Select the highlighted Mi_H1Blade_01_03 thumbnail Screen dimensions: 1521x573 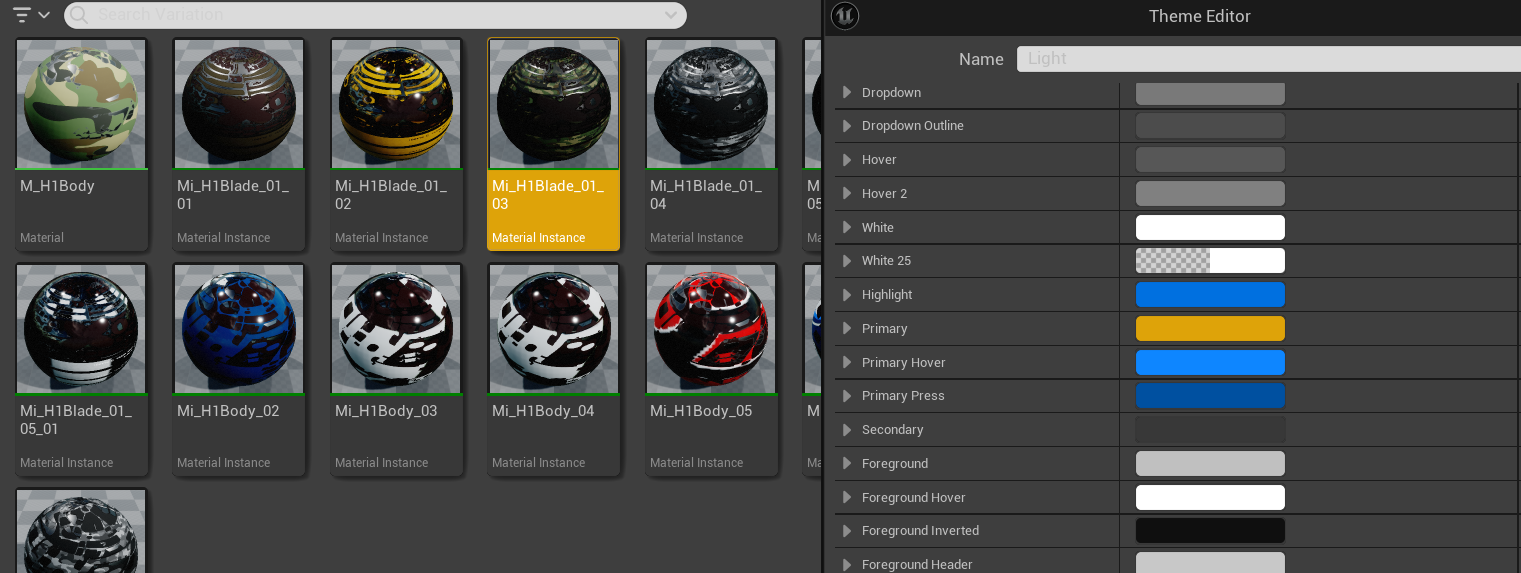click(553, 104)
